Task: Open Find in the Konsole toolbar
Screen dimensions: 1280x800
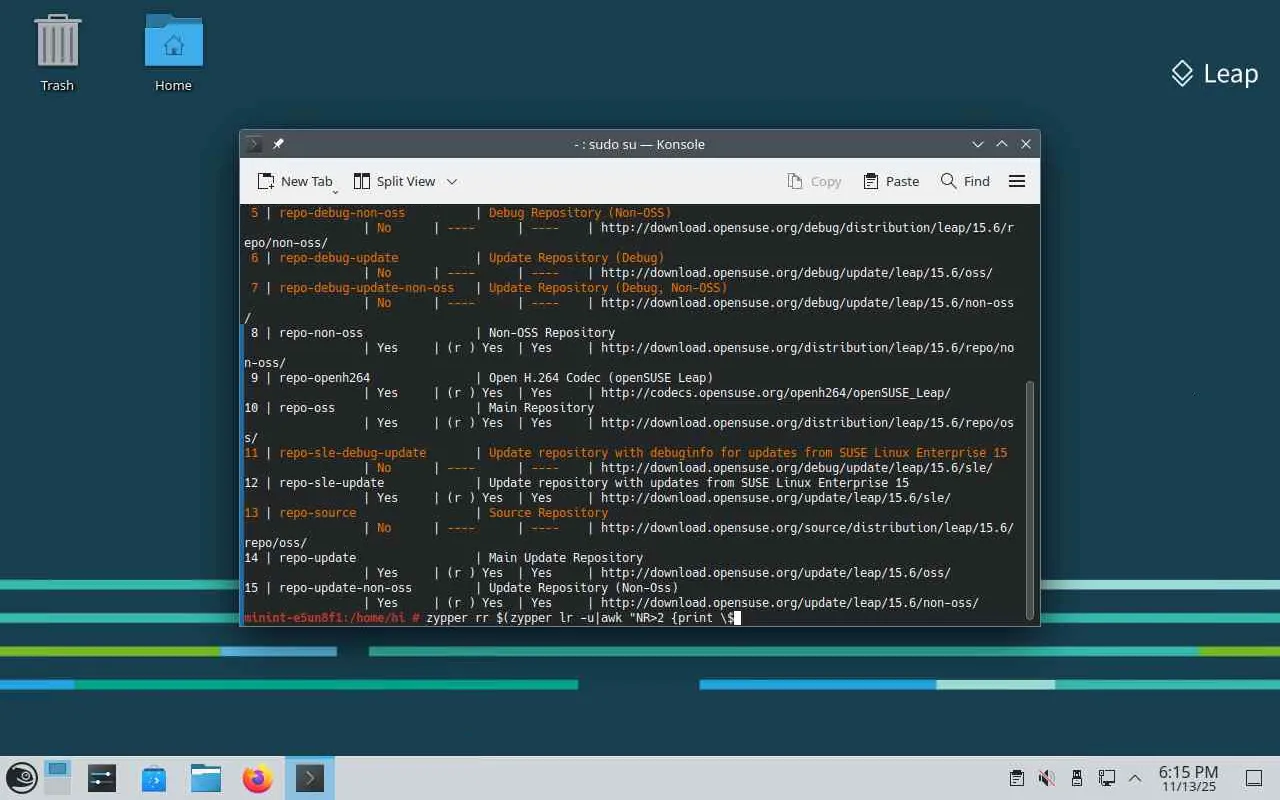Action: coord(965,181)
